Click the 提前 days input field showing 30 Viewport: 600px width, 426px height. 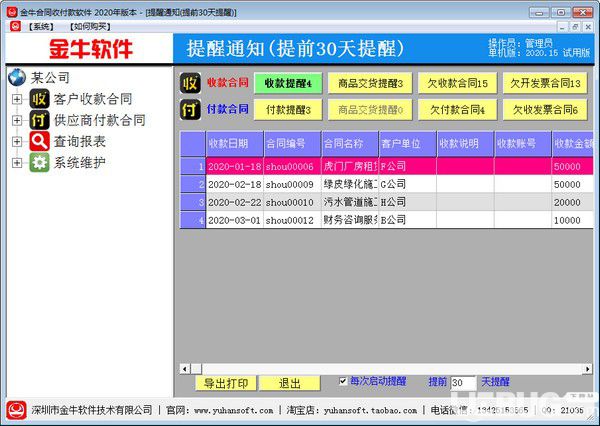463,382
